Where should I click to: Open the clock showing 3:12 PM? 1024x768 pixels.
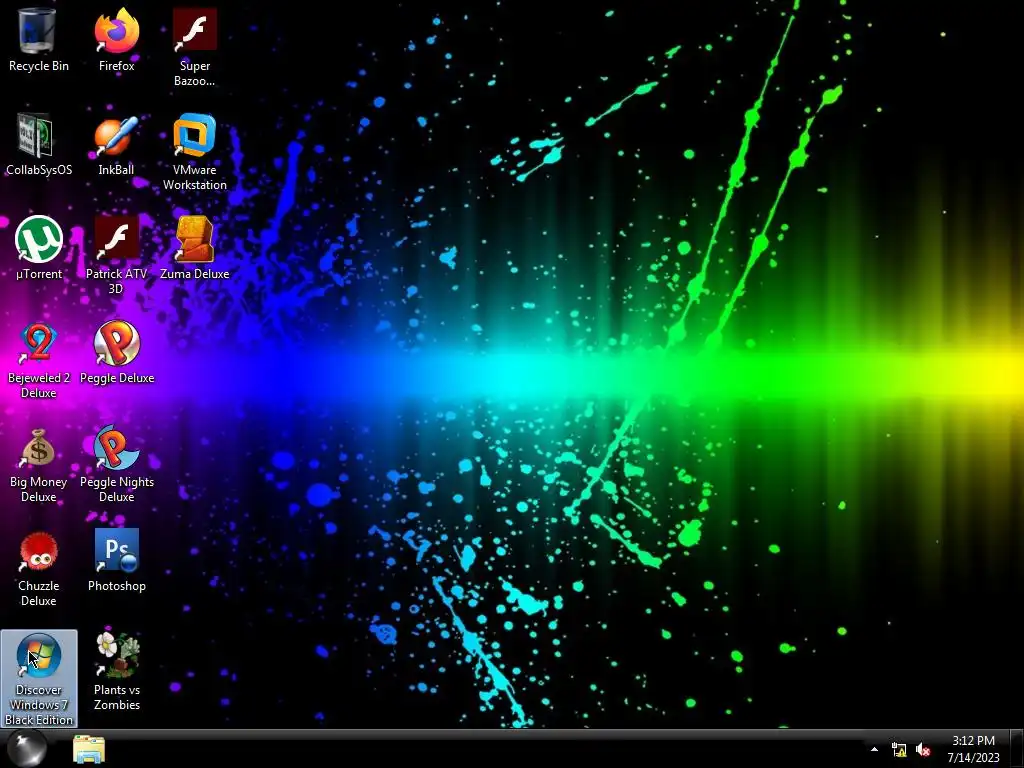[973, 749]
